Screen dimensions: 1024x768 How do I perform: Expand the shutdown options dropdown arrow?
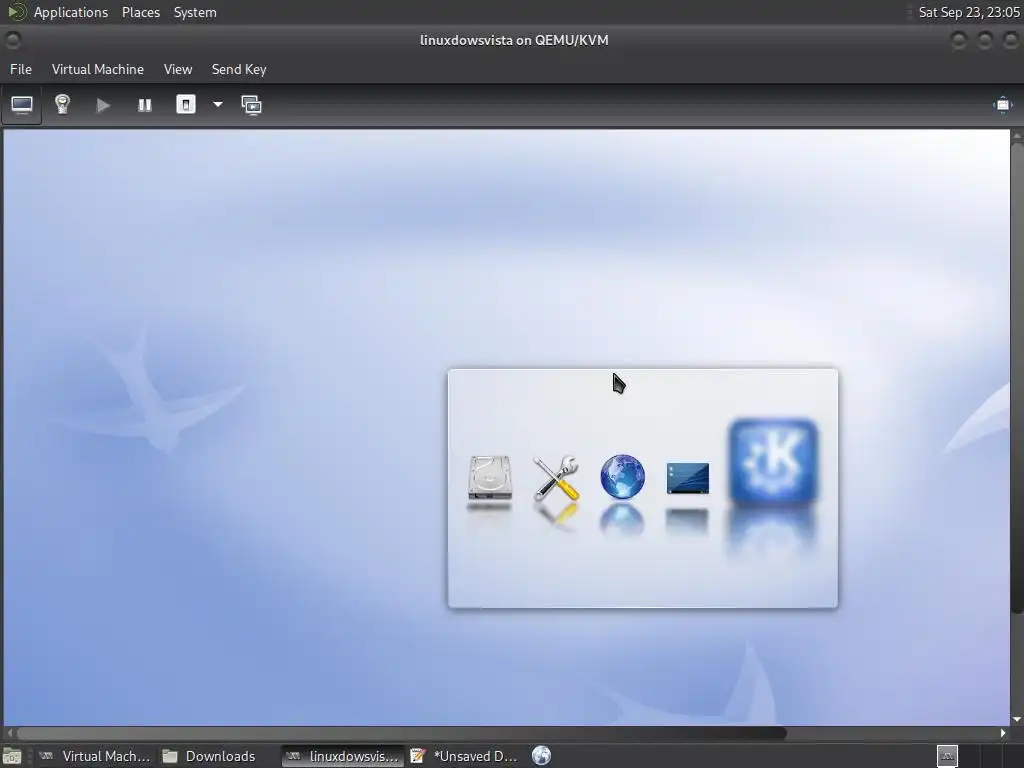point(217,104)
